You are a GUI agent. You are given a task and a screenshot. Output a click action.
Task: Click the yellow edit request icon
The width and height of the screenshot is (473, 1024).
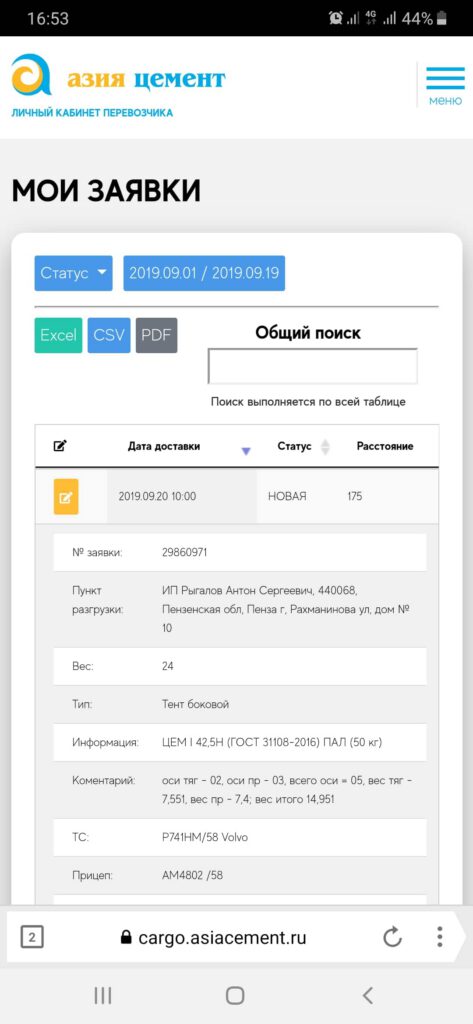(66, 497)
